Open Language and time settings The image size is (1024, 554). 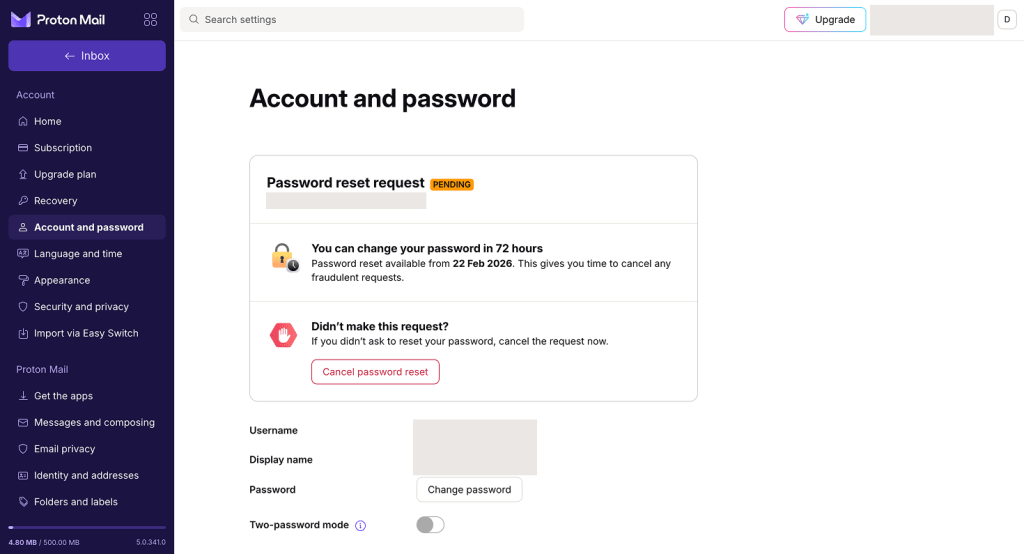[x=78, y=254]
